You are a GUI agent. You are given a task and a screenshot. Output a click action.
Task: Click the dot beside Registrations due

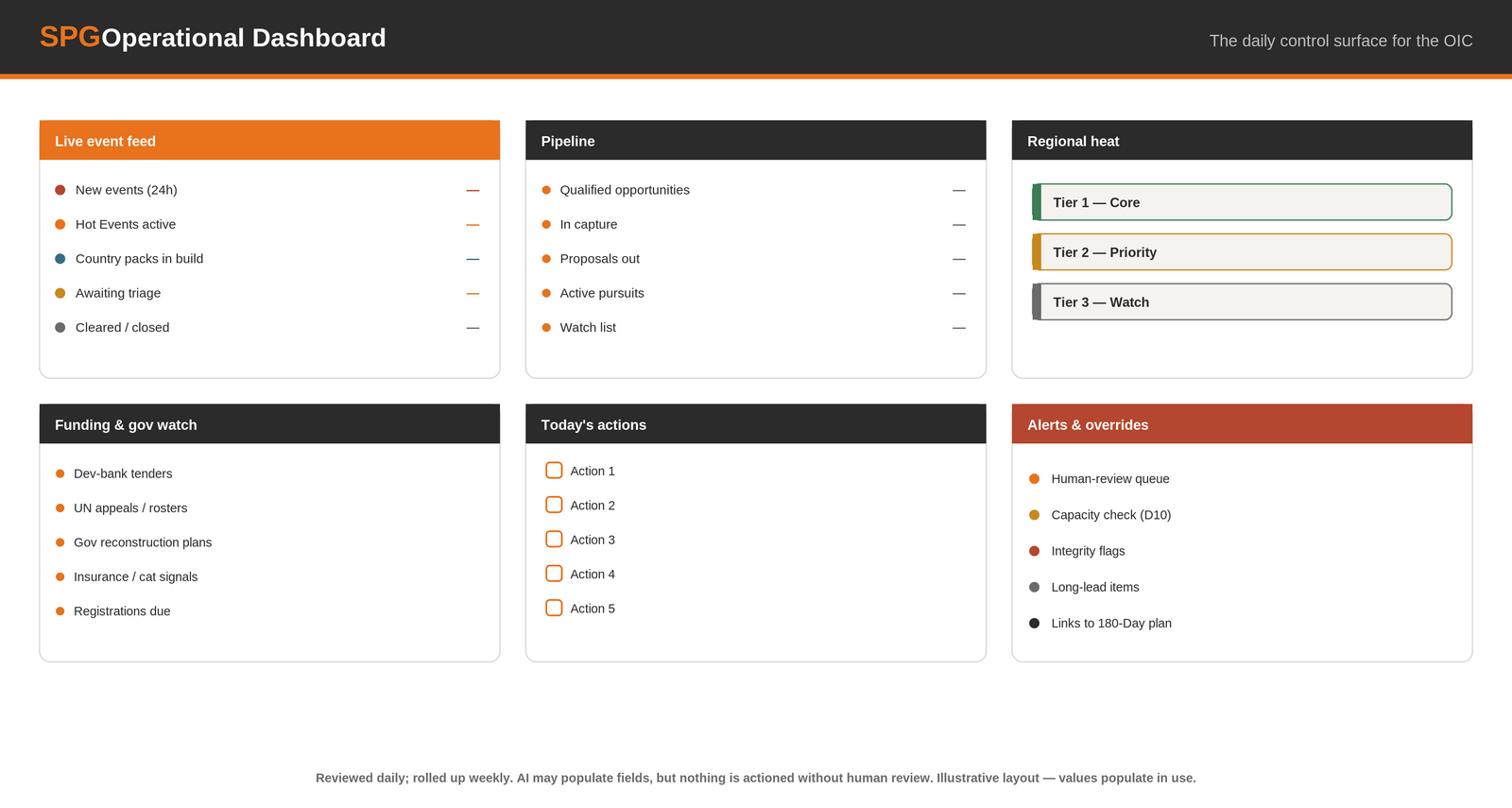60,610
